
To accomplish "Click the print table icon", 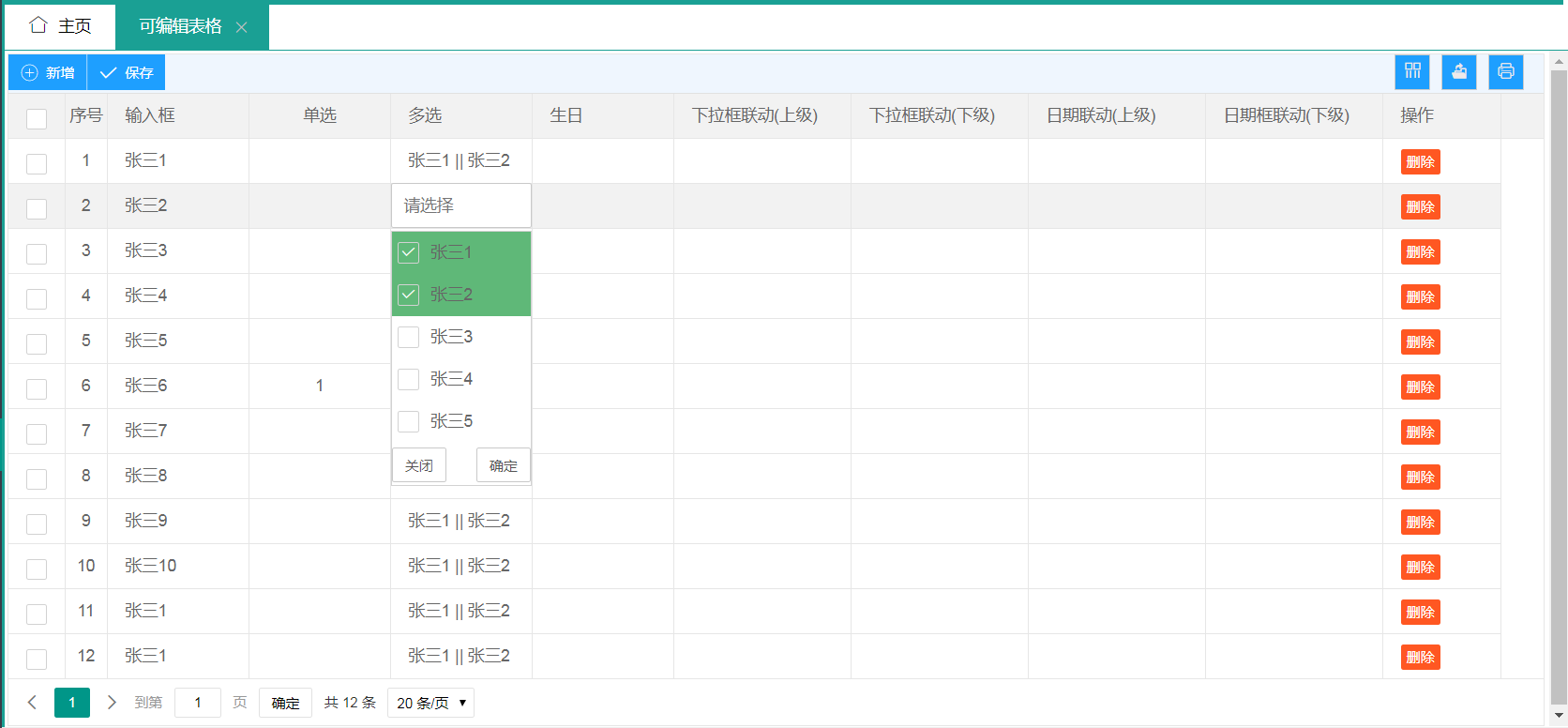I will pos(1506,72).
